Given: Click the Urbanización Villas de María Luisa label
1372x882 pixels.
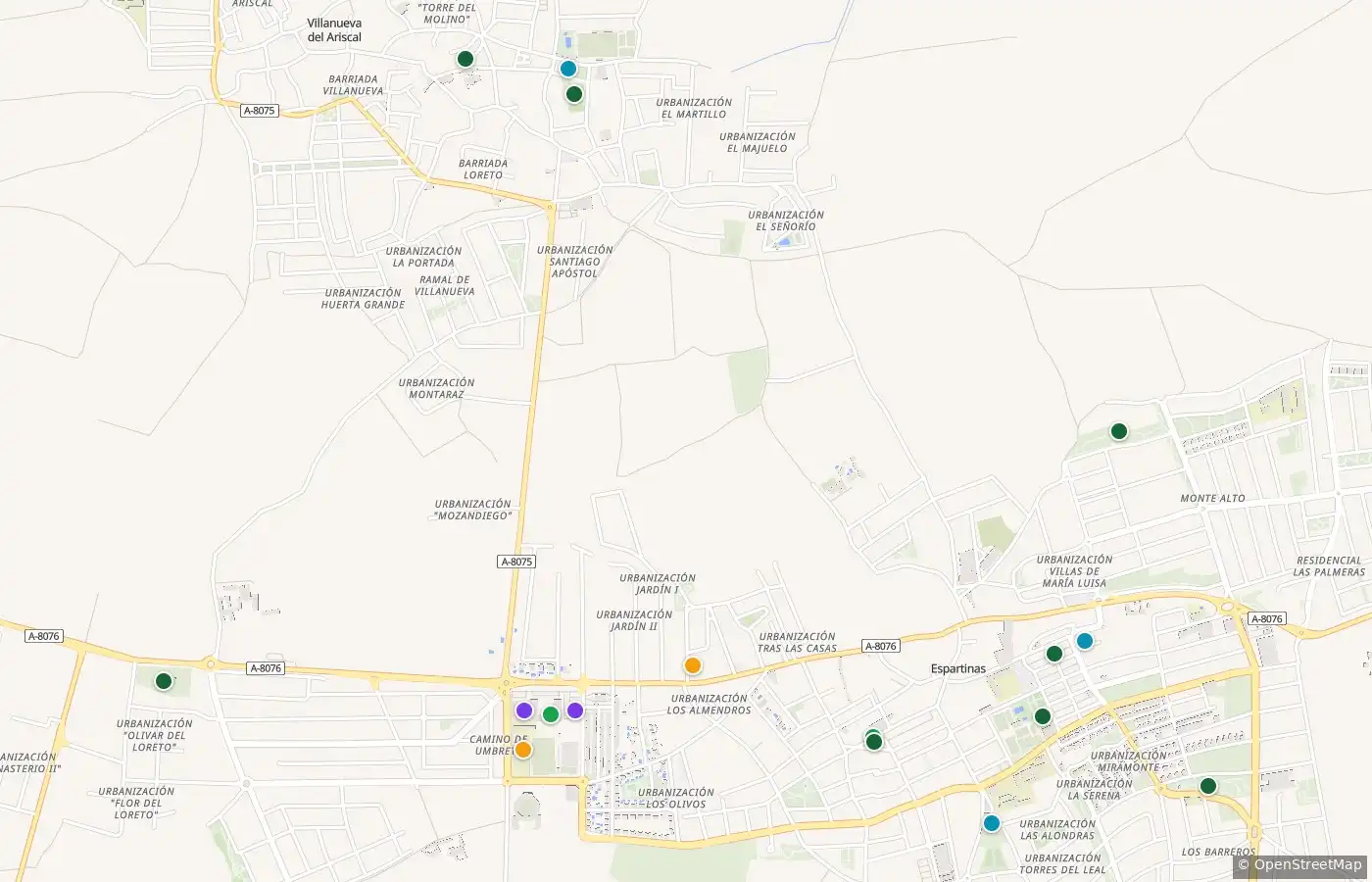Looking at the screenshot, I should pyautogui.click(x=1075, y=571).
